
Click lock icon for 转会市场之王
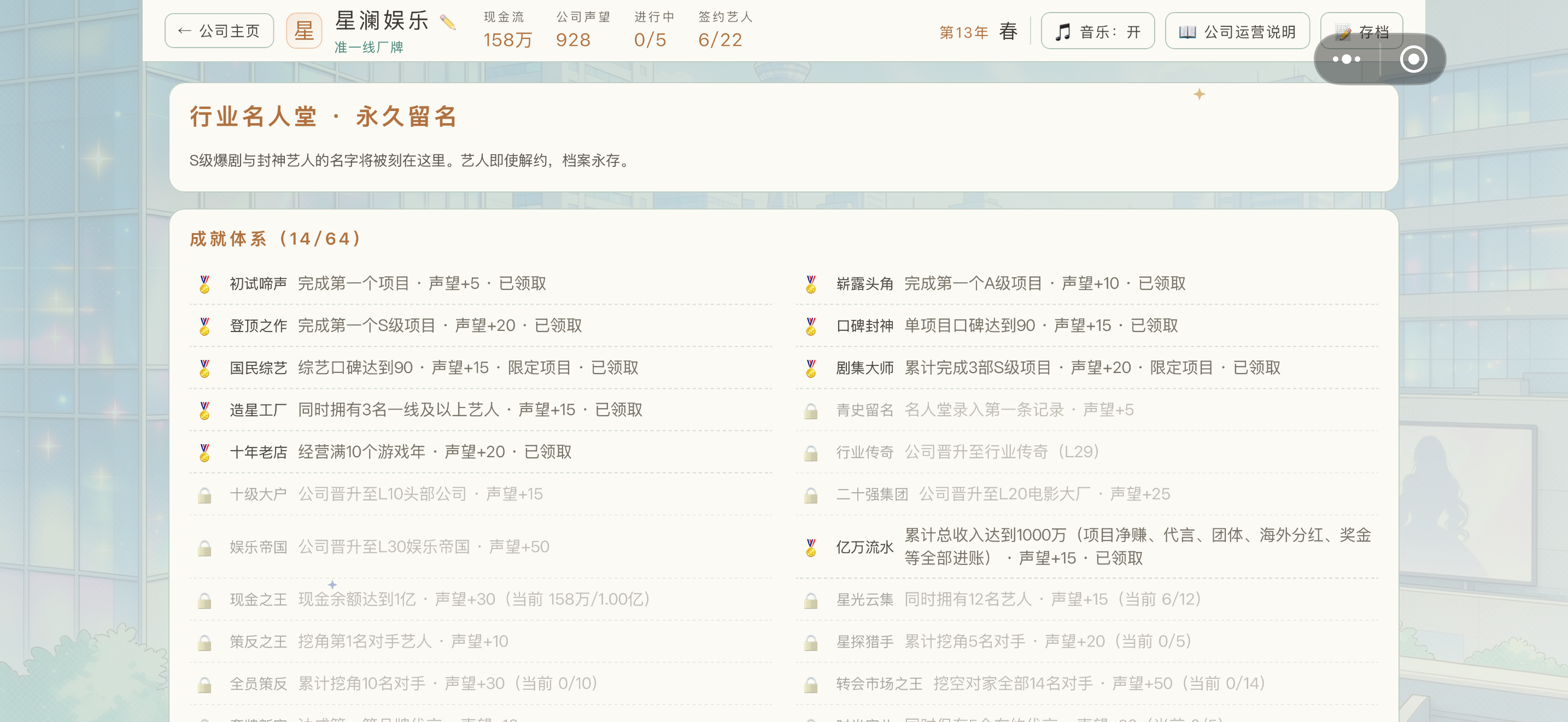tap(811, 684)
